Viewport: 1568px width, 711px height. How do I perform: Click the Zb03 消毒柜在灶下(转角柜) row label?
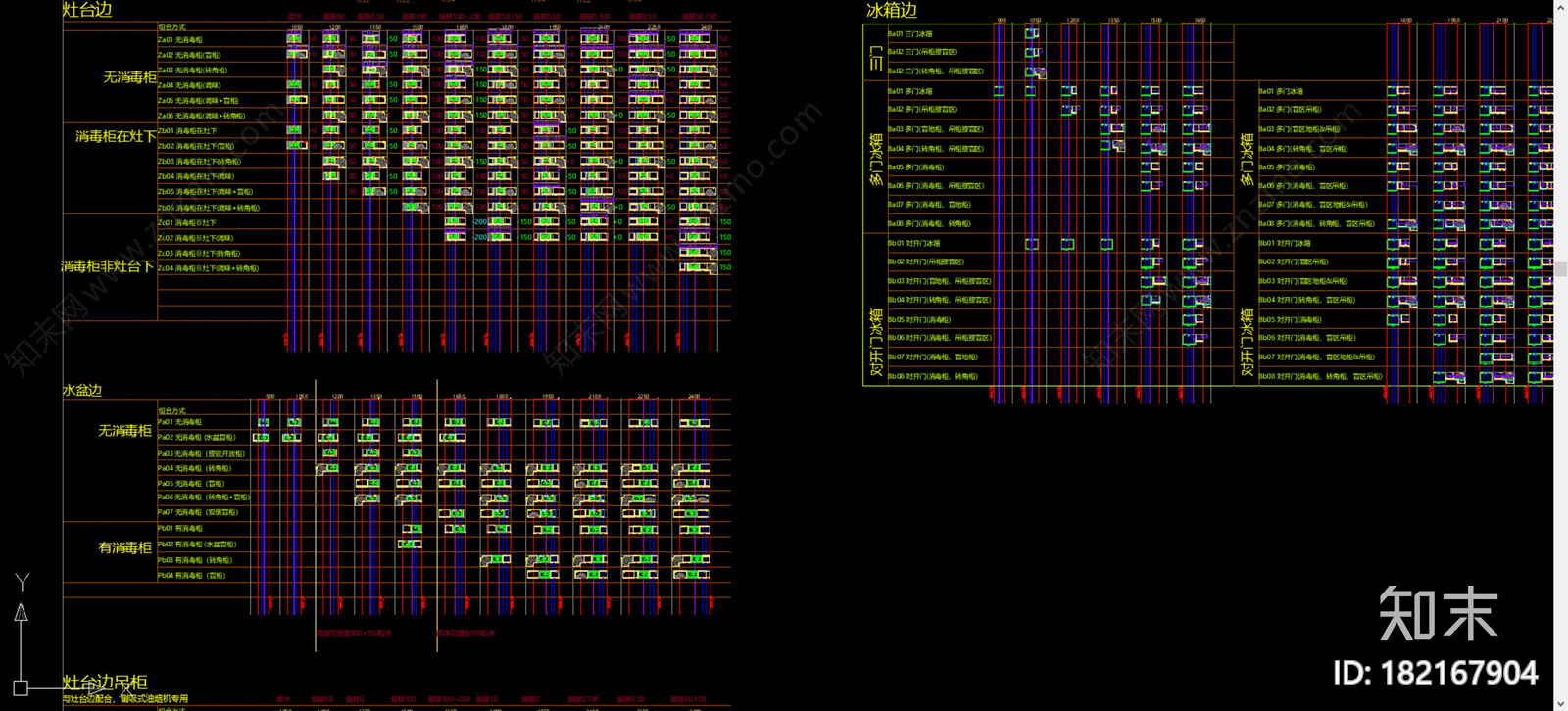[199, 162]
